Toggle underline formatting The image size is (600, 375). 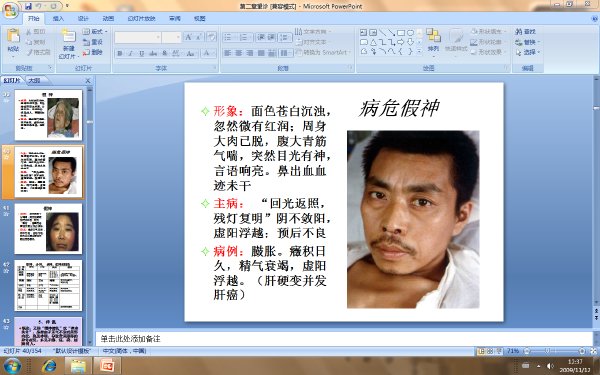(141, 53)
